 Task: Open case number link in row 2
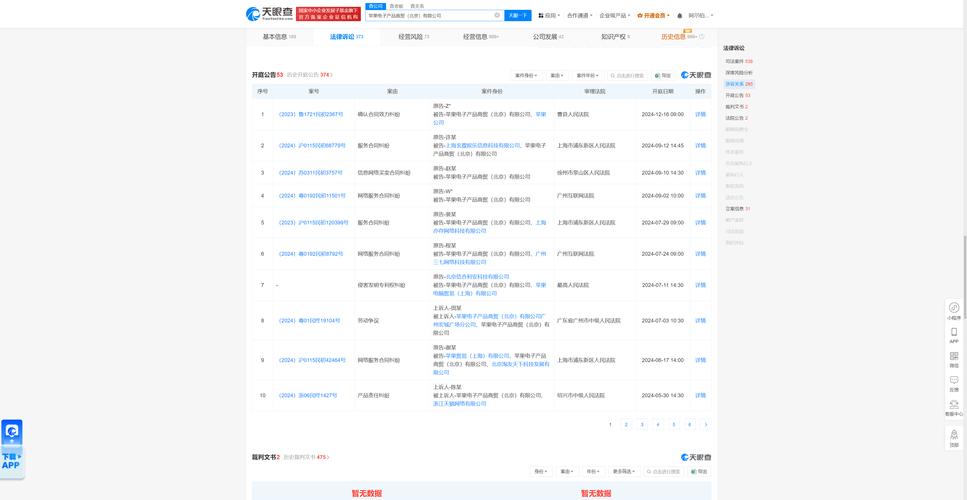pos(311,146)
